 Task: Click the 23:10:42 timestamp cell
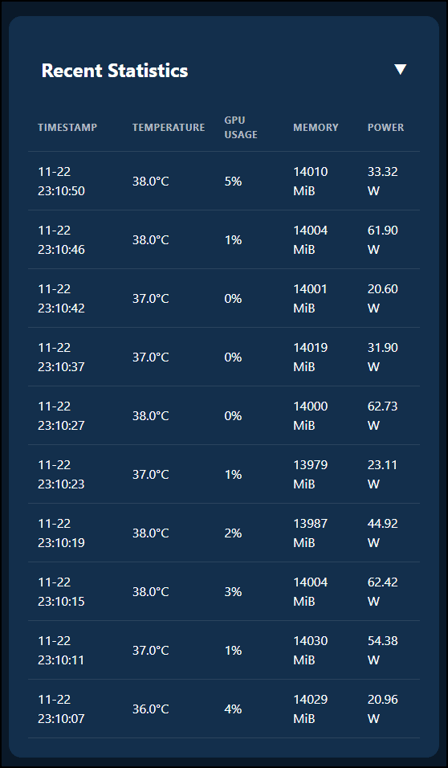tap(61, 299)
